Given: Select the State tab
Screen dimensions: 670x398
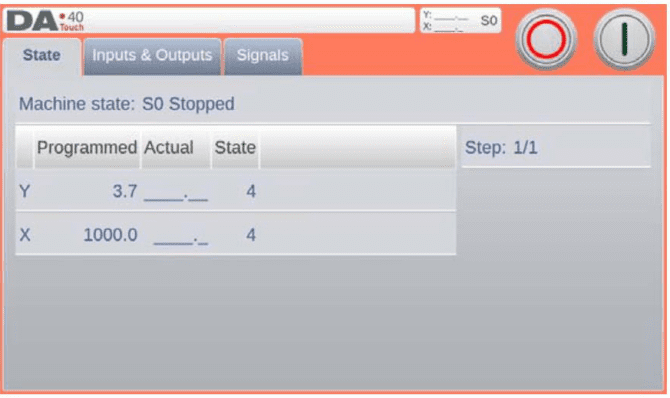Looking at the screenshot, I should pos(41,56).
